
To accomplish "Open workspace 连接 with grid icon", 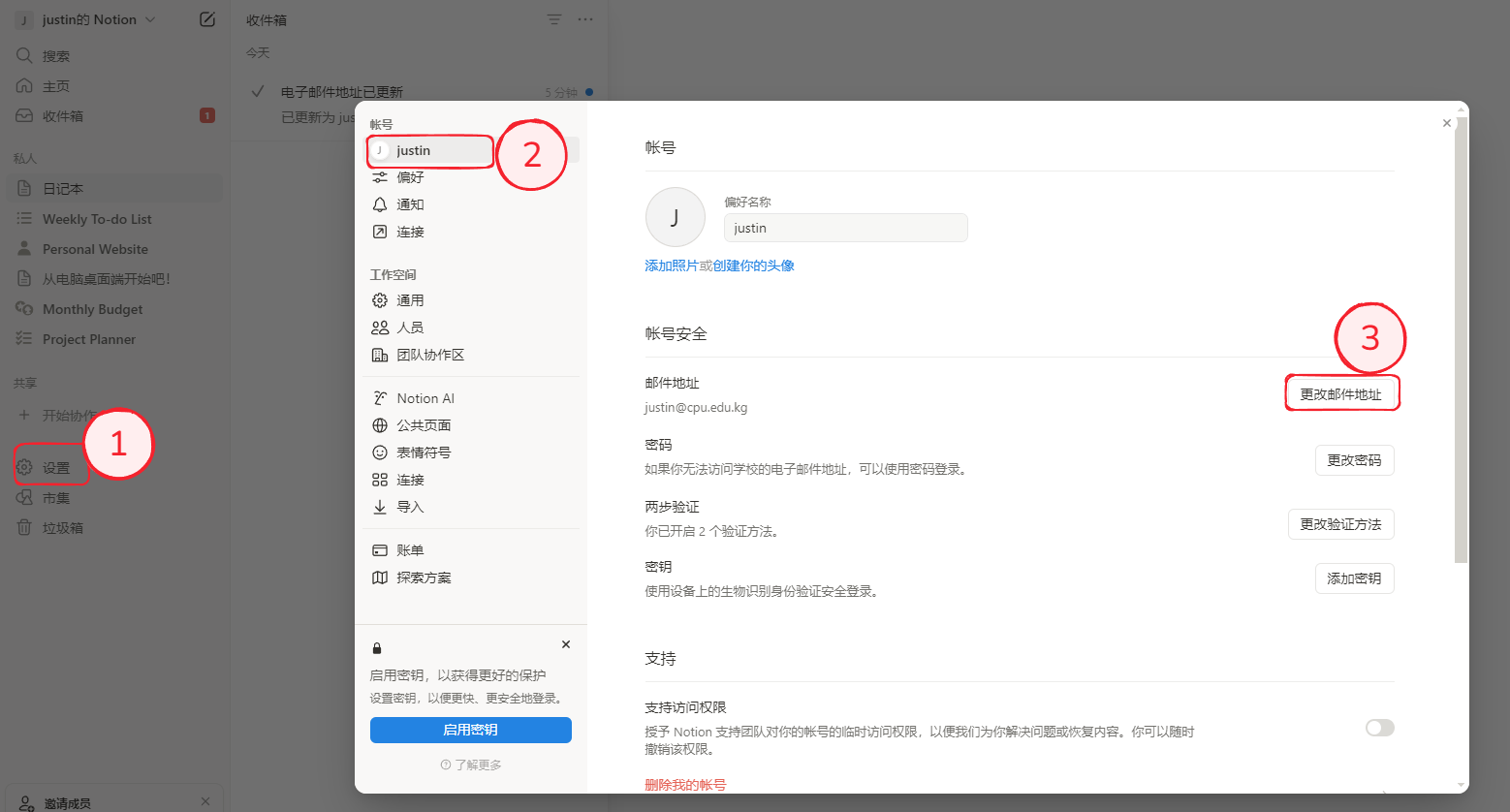I will click(473, 480).
